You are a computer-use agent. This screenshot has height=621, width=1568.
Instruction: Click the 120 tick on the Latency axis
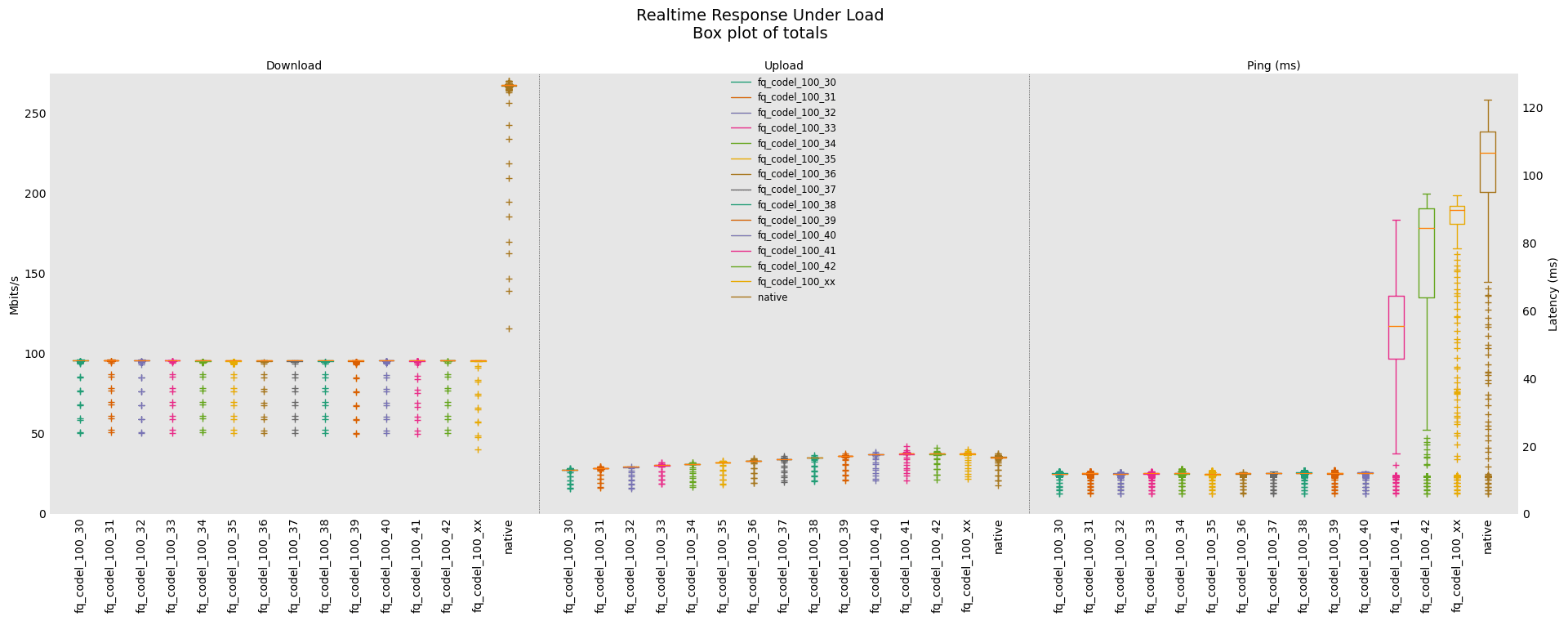tap(1532, 109)
